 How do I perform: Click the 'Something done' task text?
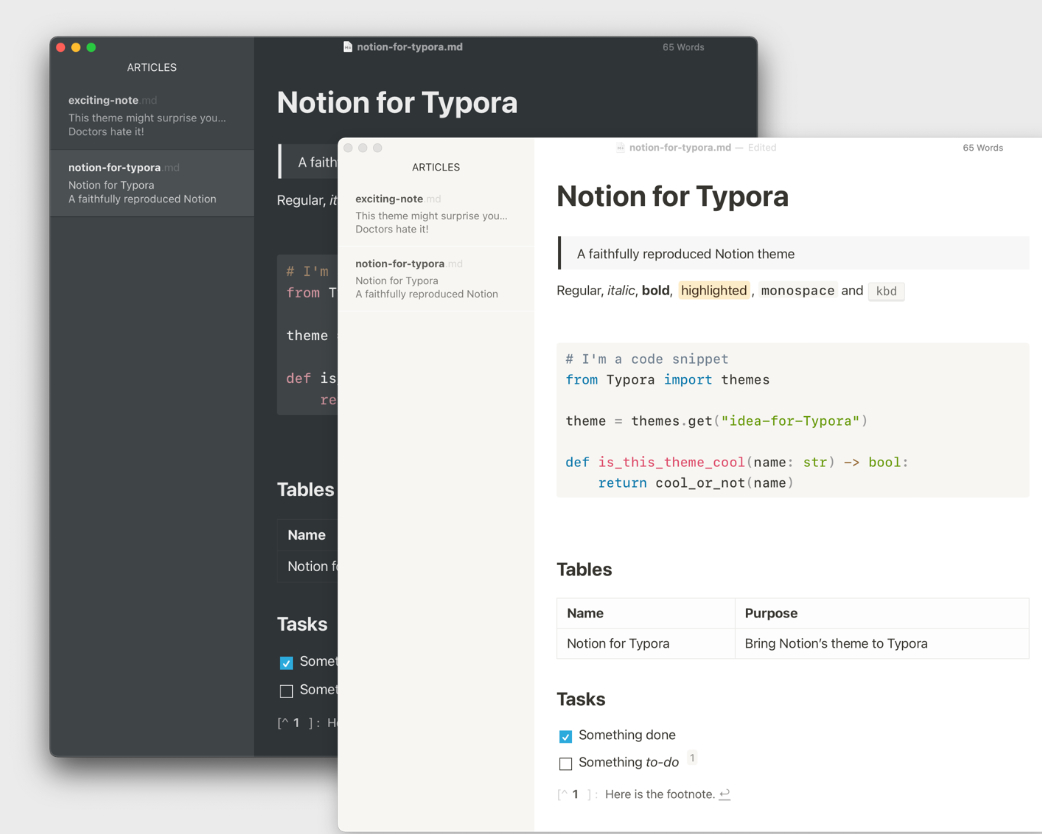627,735
